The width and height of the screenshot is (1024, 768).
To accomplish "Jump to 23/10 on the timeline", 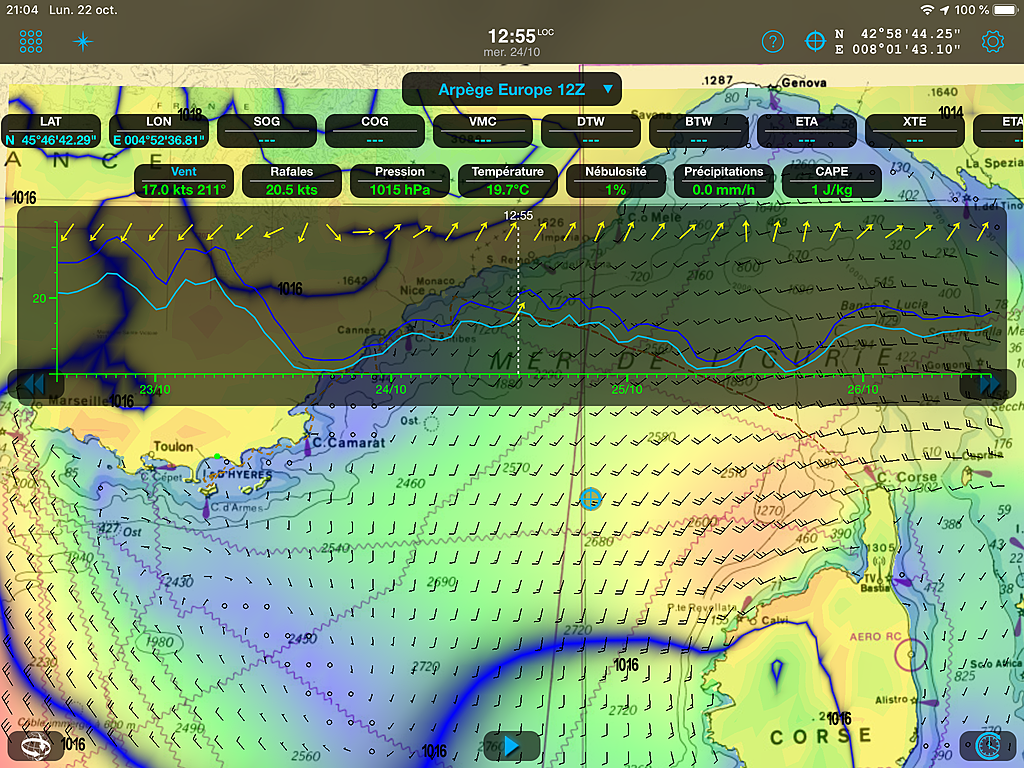I will 155,390.
